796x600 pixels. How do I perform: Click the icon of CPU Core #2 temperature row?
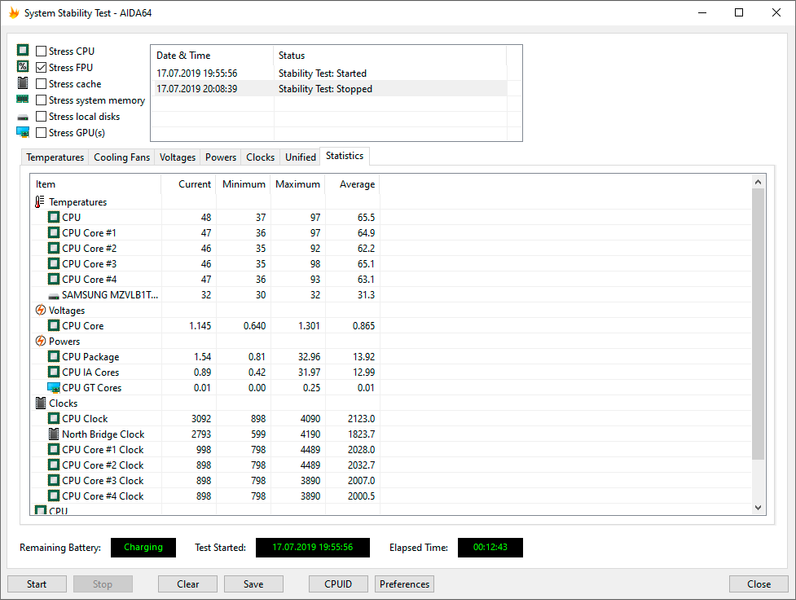click(x=54, y=248)
